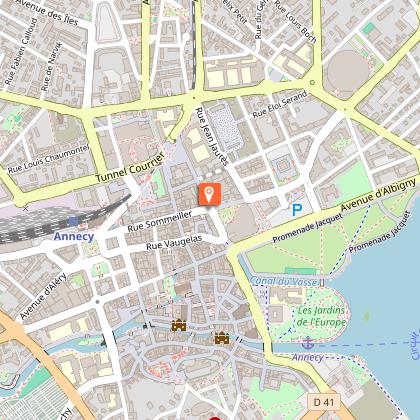The width and height of the screenshot is (420, 420).
Task: Select the right brown castle icon
Action: 222,338
